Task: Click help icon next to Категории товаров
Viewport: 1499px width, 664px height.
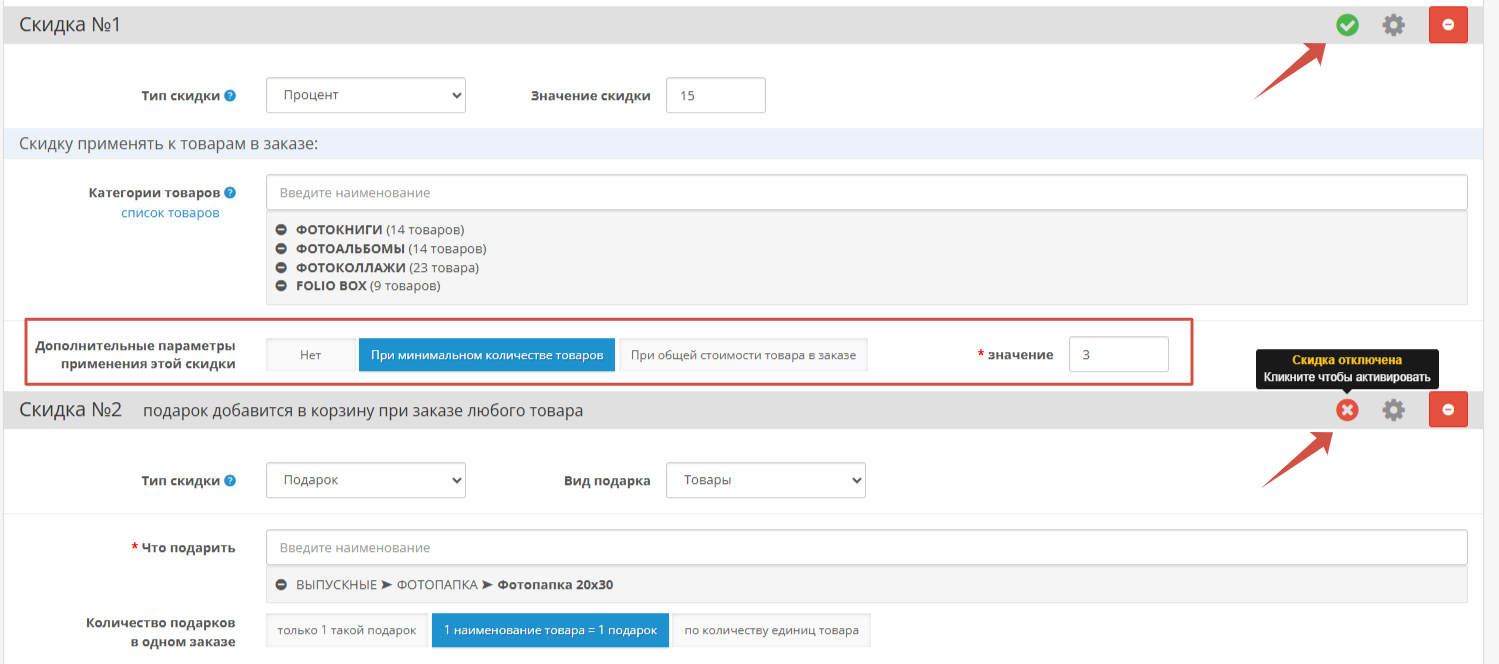Action: (x=230, y=193)
